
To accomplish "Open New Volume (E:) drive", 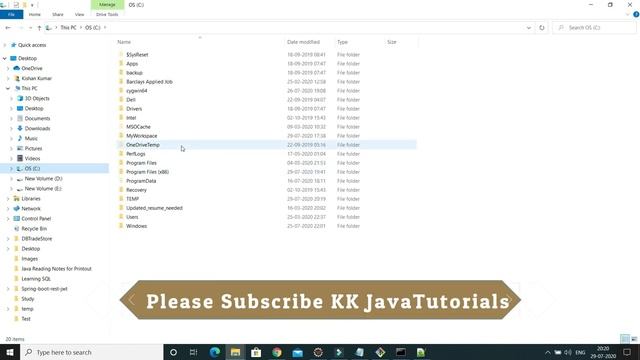I will tap(43, 189).
